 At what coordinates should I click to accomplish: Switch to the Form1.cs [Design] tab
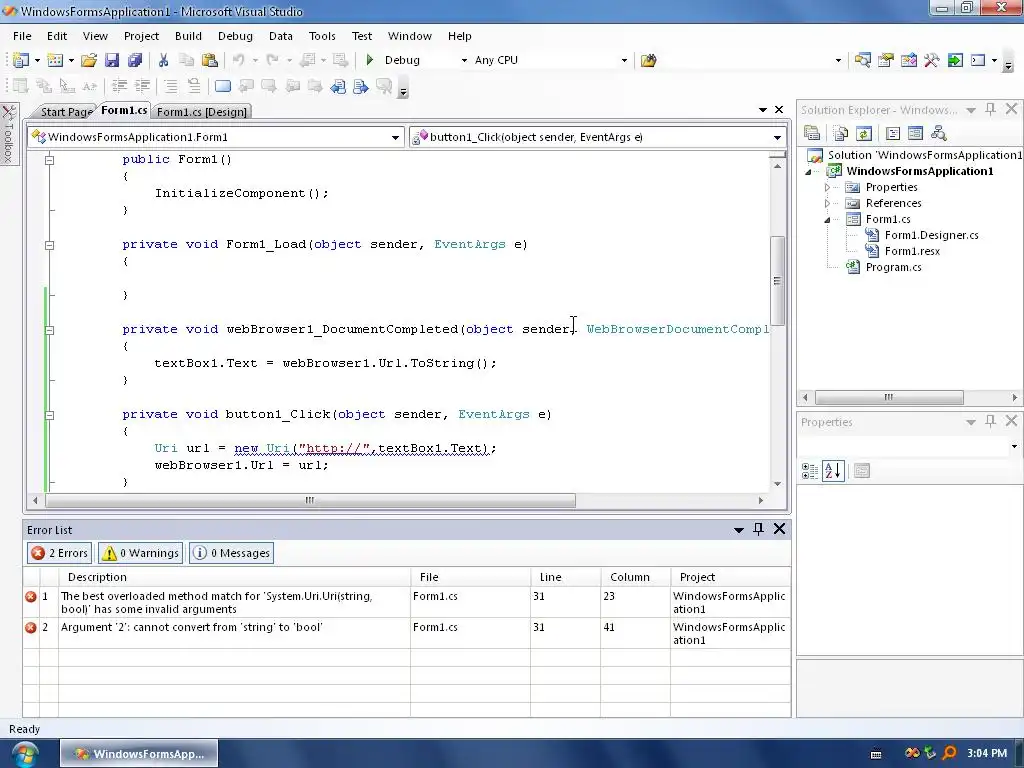click(202, 112)
